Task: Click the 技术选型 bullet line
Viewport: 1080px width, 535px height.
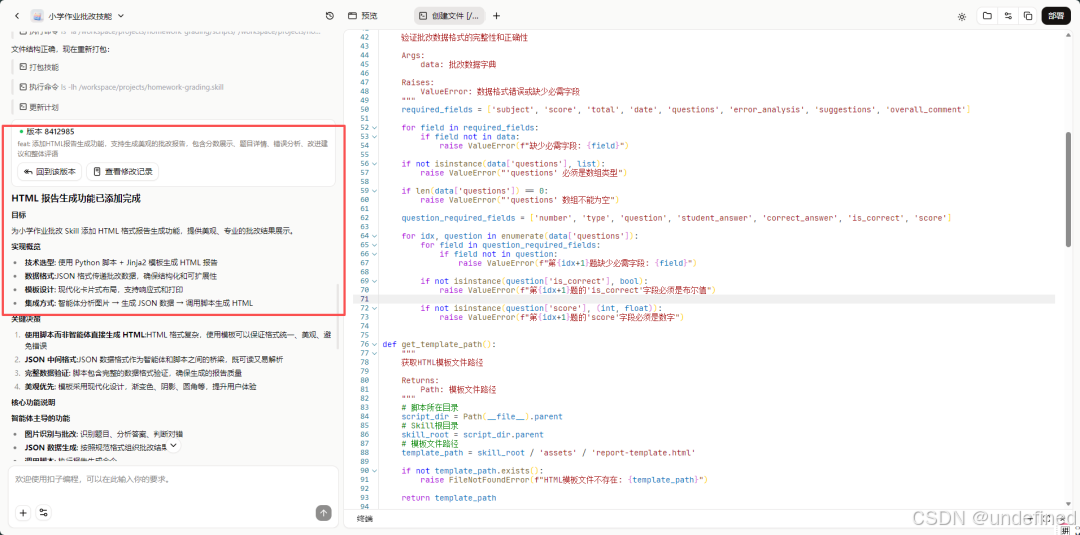Action: 121,262
